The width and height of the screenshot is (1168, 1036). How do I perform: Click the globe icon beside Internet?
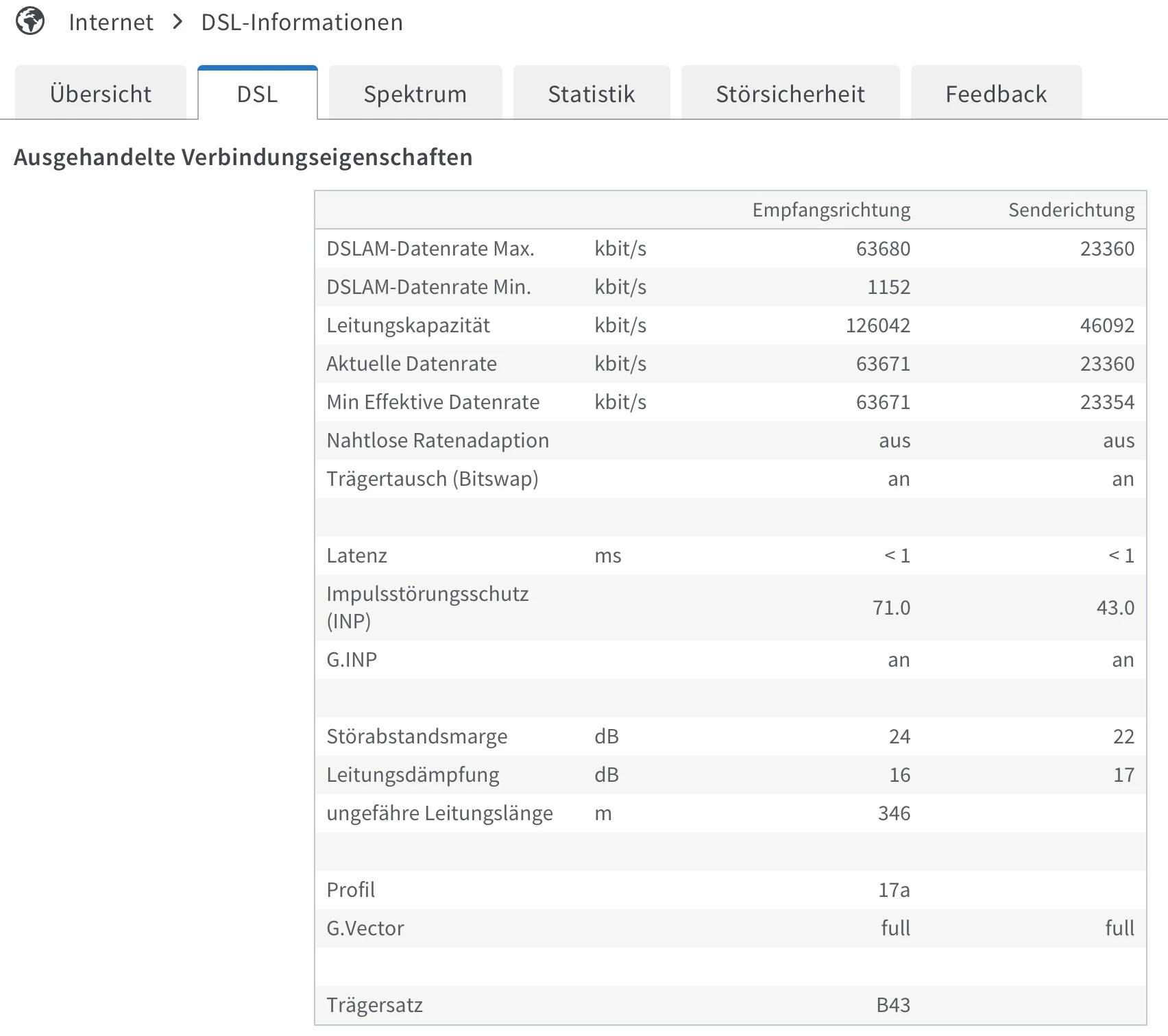[30, 21]
